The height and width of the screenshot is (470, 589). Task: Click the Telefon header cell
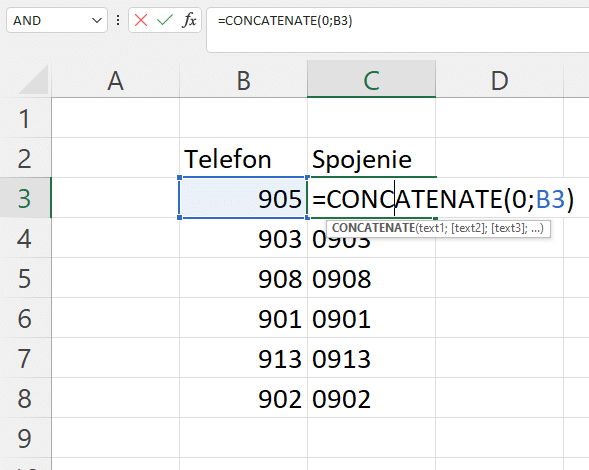coord(243,158)
